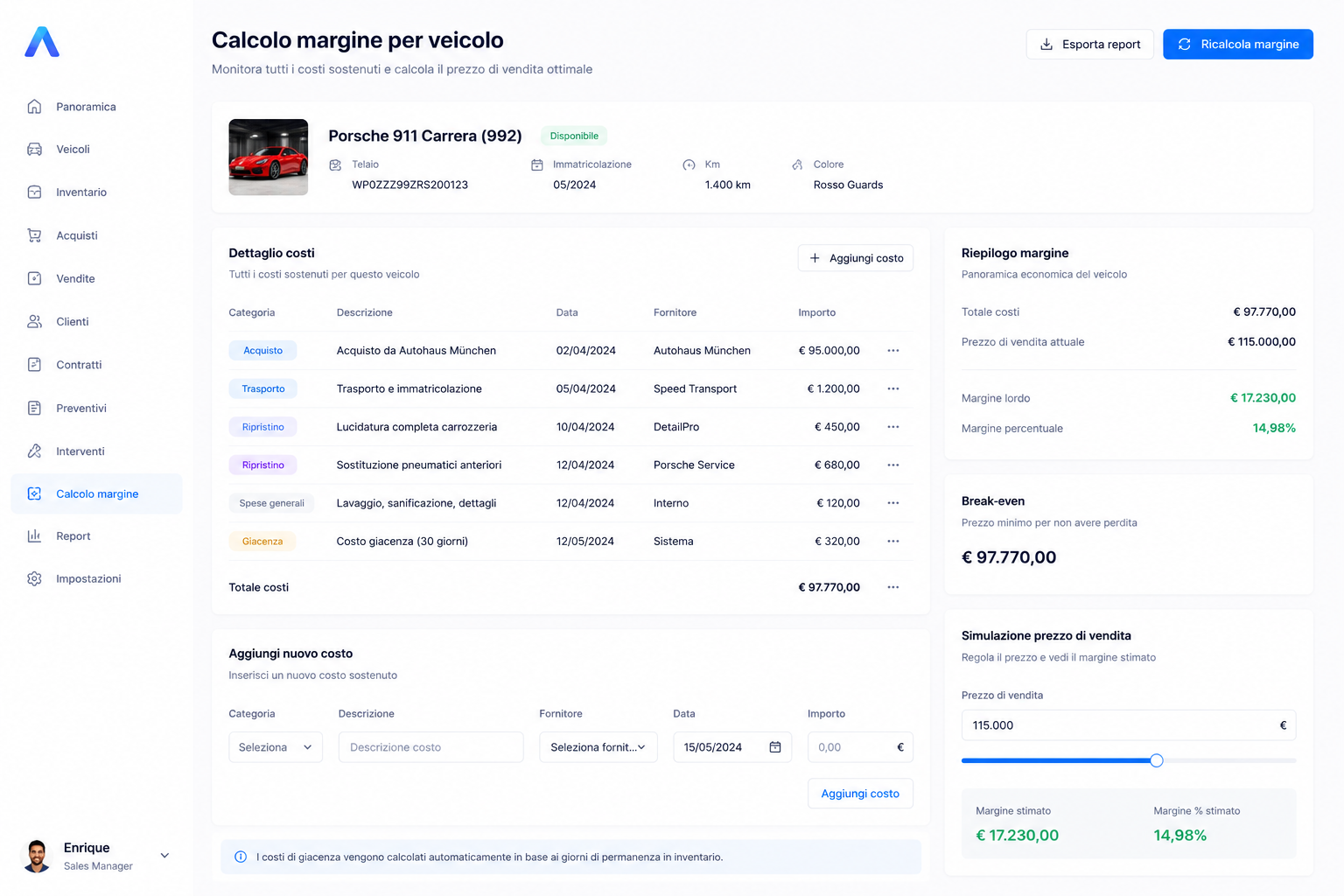Click the Acquisto category tag
Image resolution: width=1344 pixels, height=896 pixels.
(x=262, y=351)
